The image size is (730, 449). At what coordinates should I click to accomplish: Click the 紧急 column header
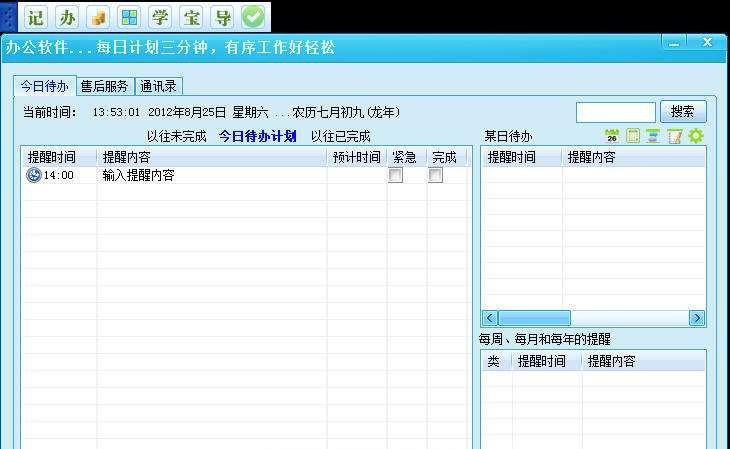point(407,157)
